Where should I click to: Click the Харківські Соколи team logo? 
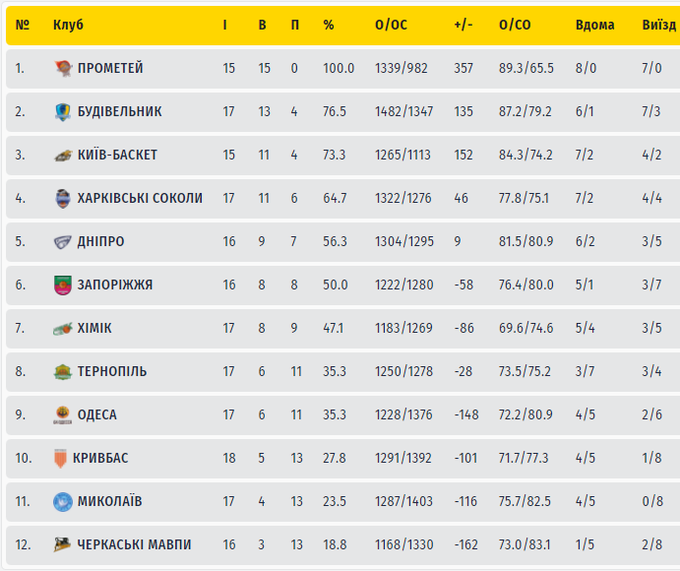62,198
